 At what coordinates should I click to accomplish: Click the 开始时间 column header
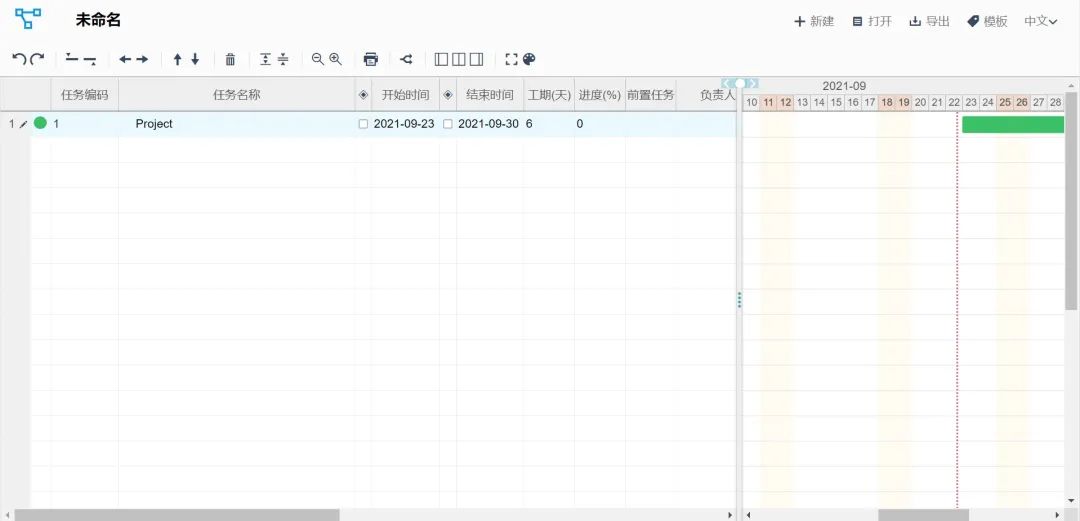point(406,95)
